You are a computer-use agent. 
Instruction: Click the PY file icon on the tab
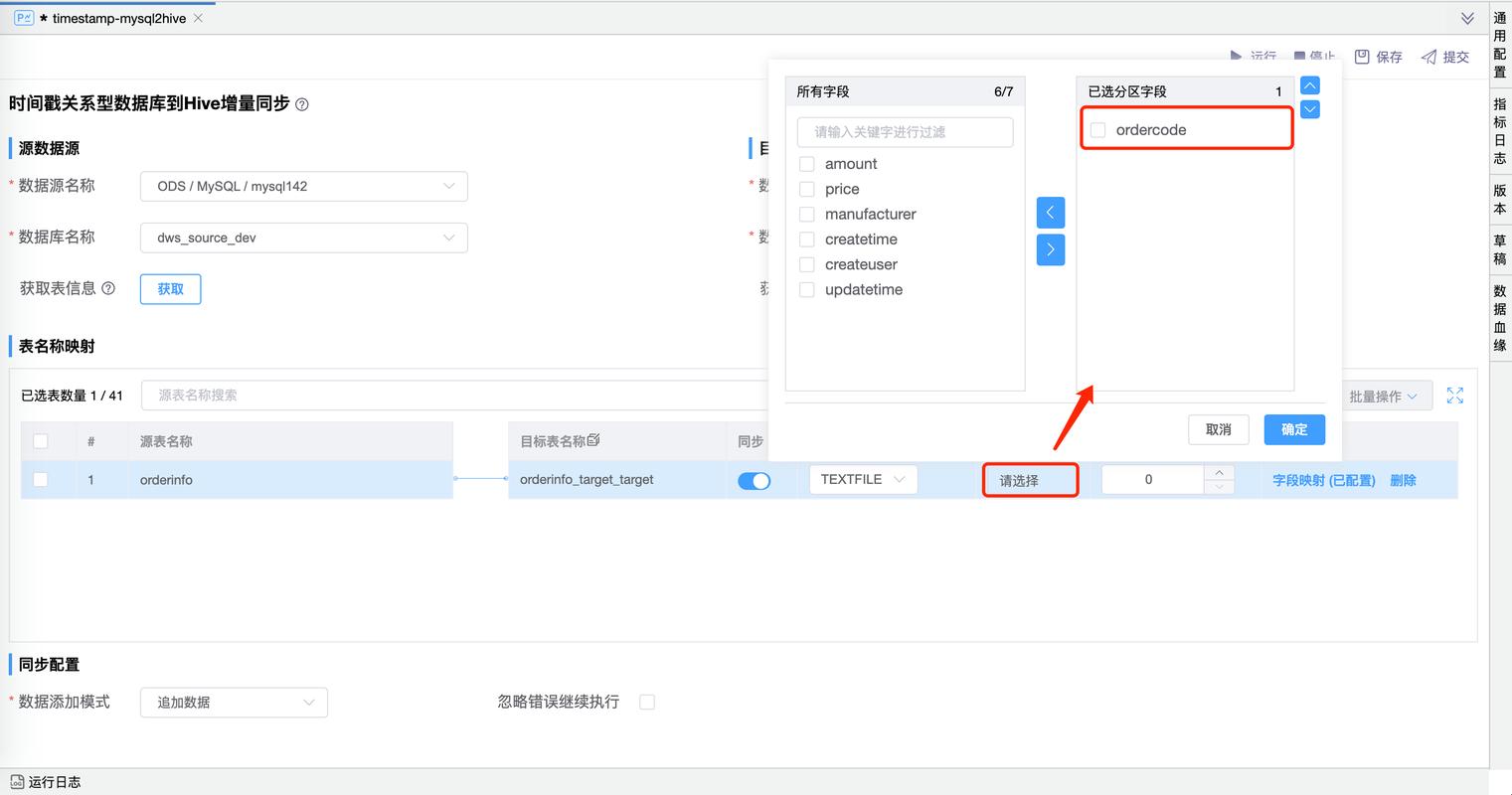[24, 18]
